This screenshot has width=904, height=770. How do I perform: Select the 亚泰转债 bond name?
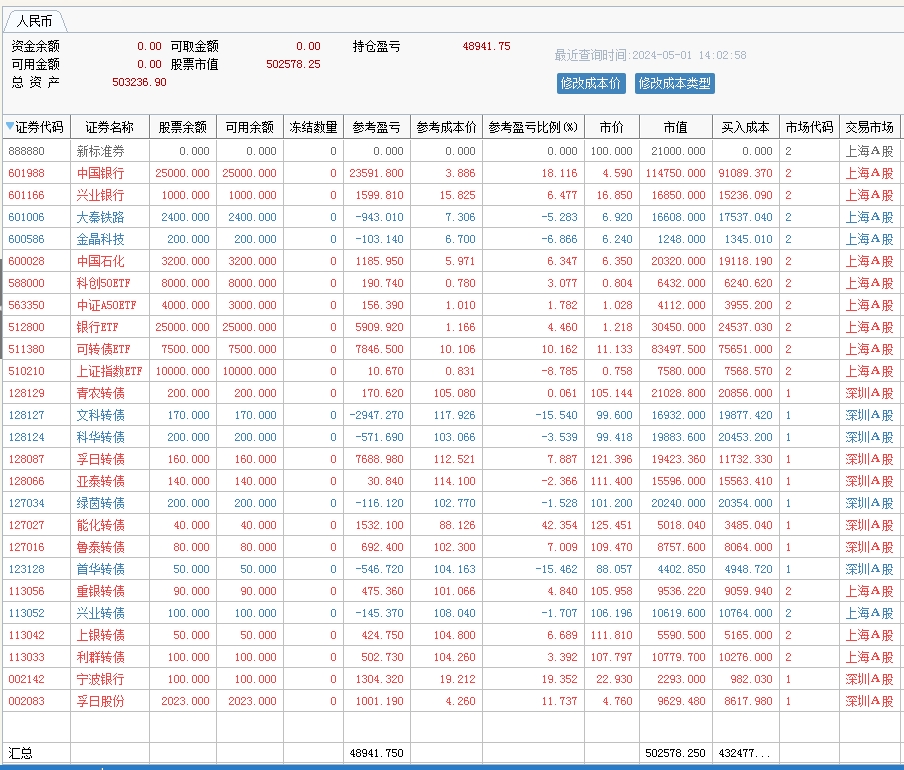[x=100, y=481]
